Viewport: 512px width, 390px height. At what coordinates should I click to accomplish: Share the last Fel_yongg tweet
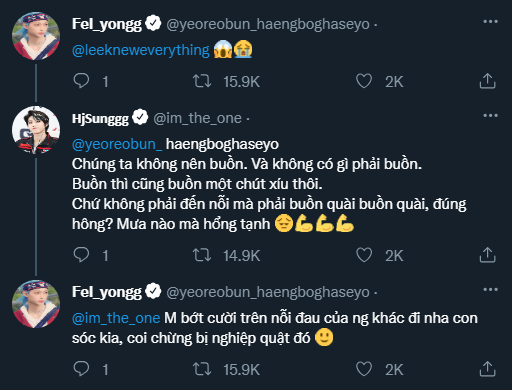[x=487, y=369]
